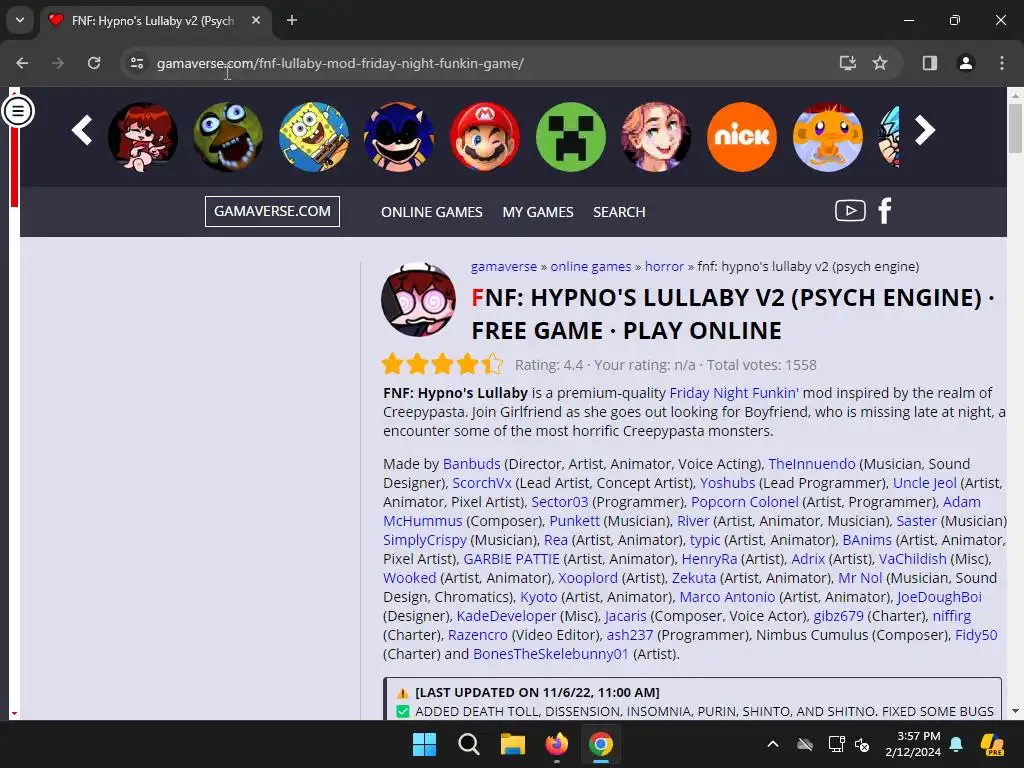Open the Friday Night Funkin' link
This screenshot has height=768, width=1024.
tap(734, 393)
